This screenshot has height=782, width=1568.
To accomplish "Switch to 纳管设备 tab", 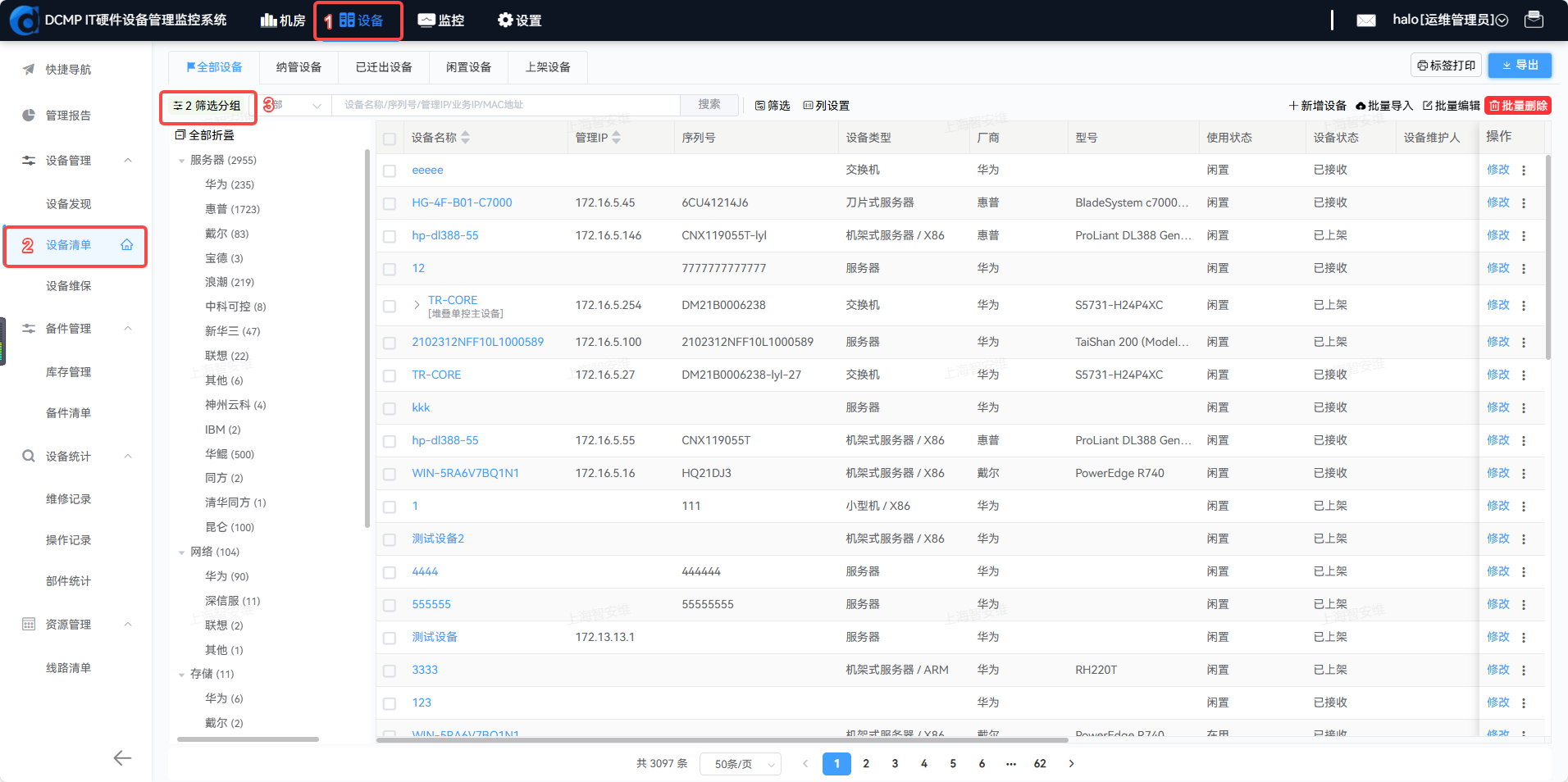I will point(299,67).
